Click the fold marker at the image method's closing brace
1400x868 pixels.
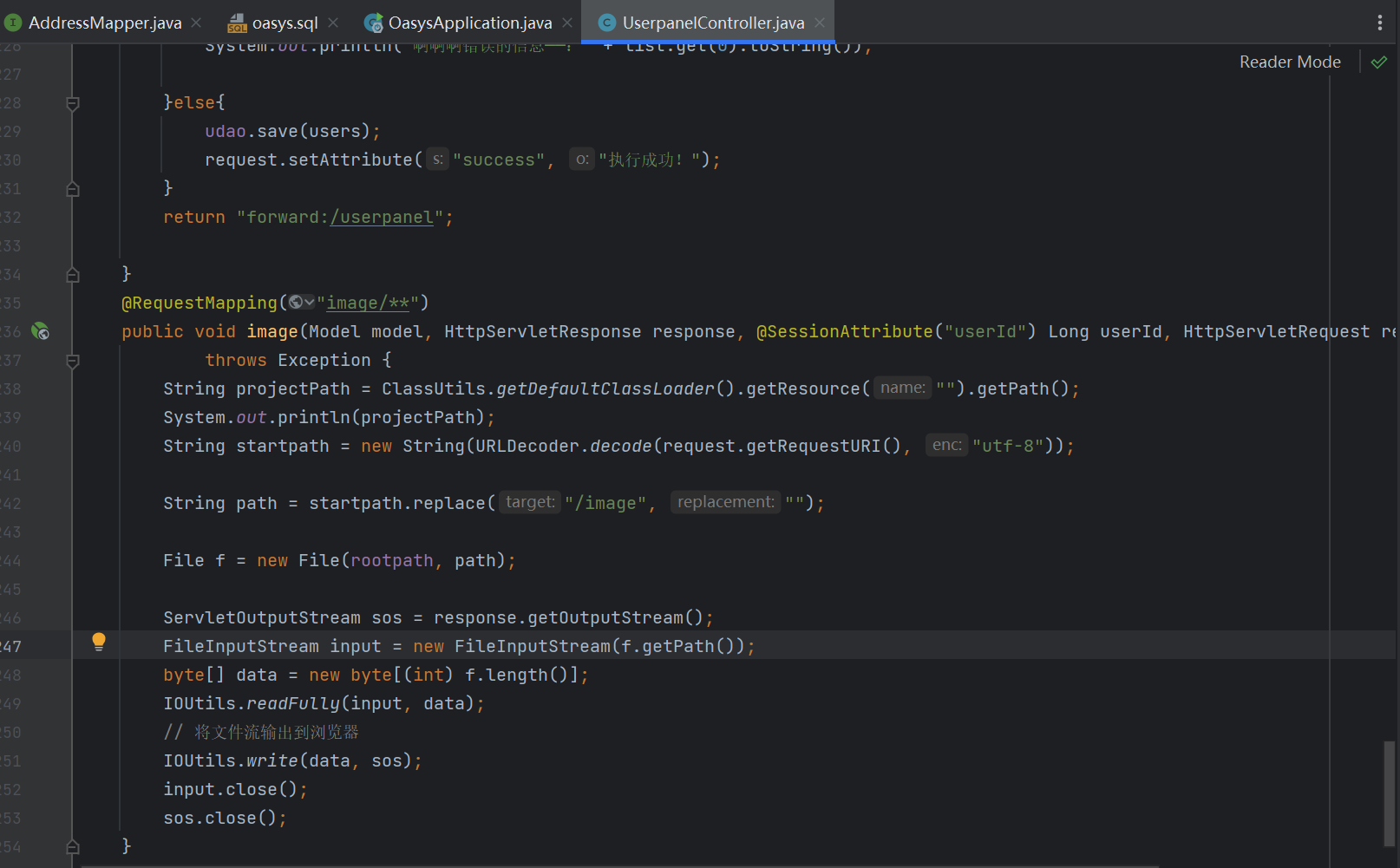(x=73, y=846)
